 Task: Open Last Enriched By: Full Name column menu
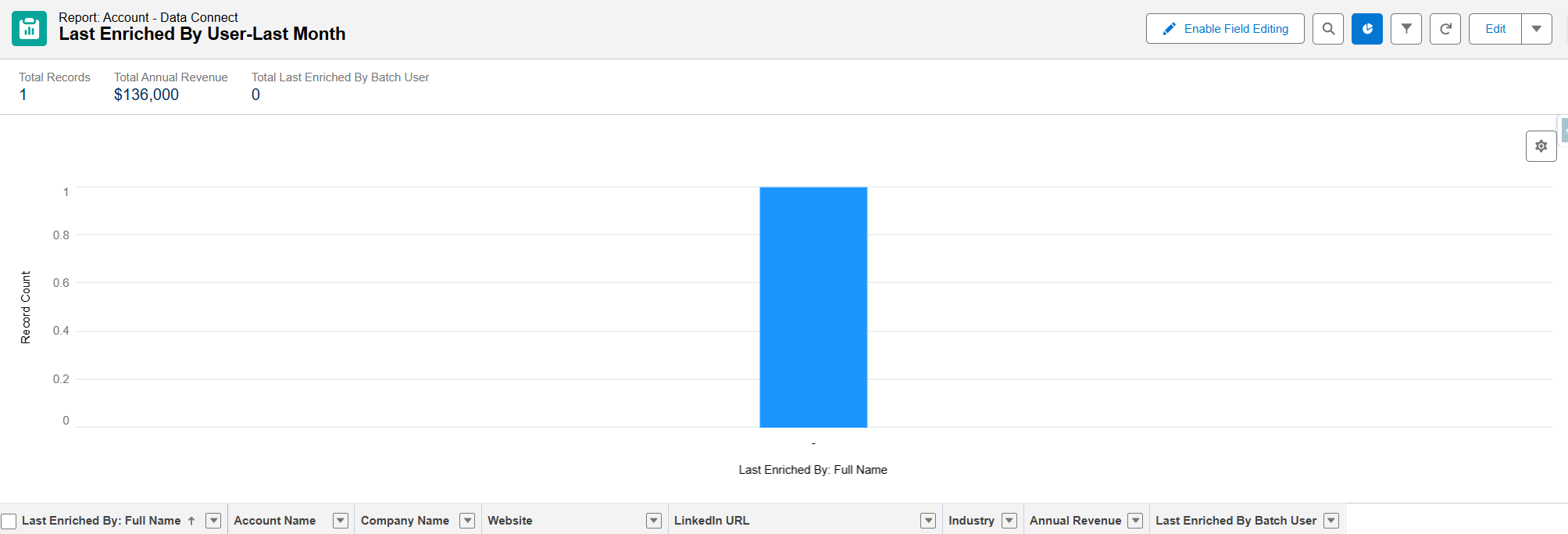(x=213, y=521)
